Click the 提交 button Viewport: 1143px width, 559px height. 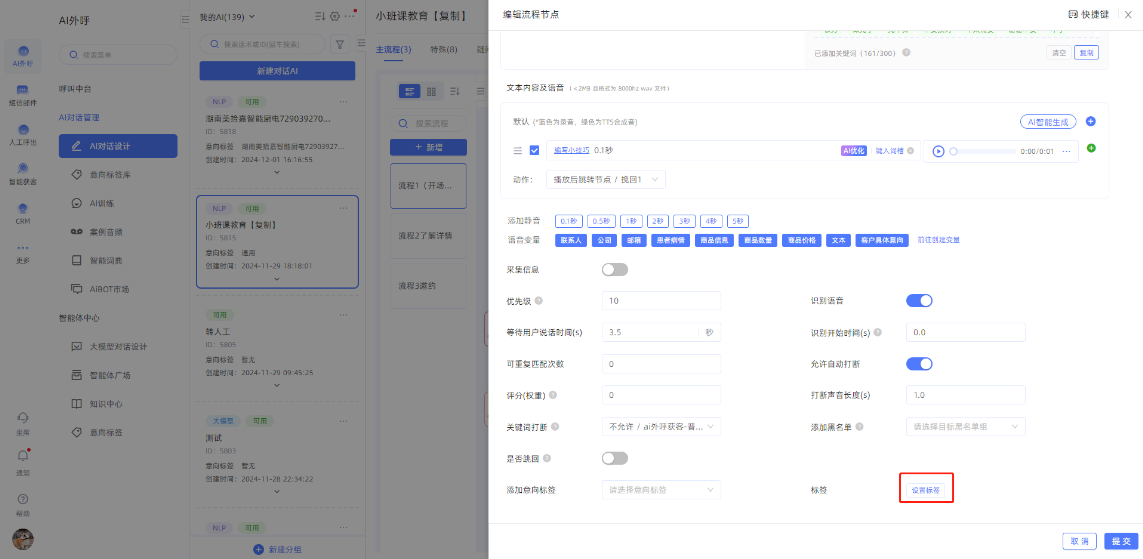(x=1119, y=541)
